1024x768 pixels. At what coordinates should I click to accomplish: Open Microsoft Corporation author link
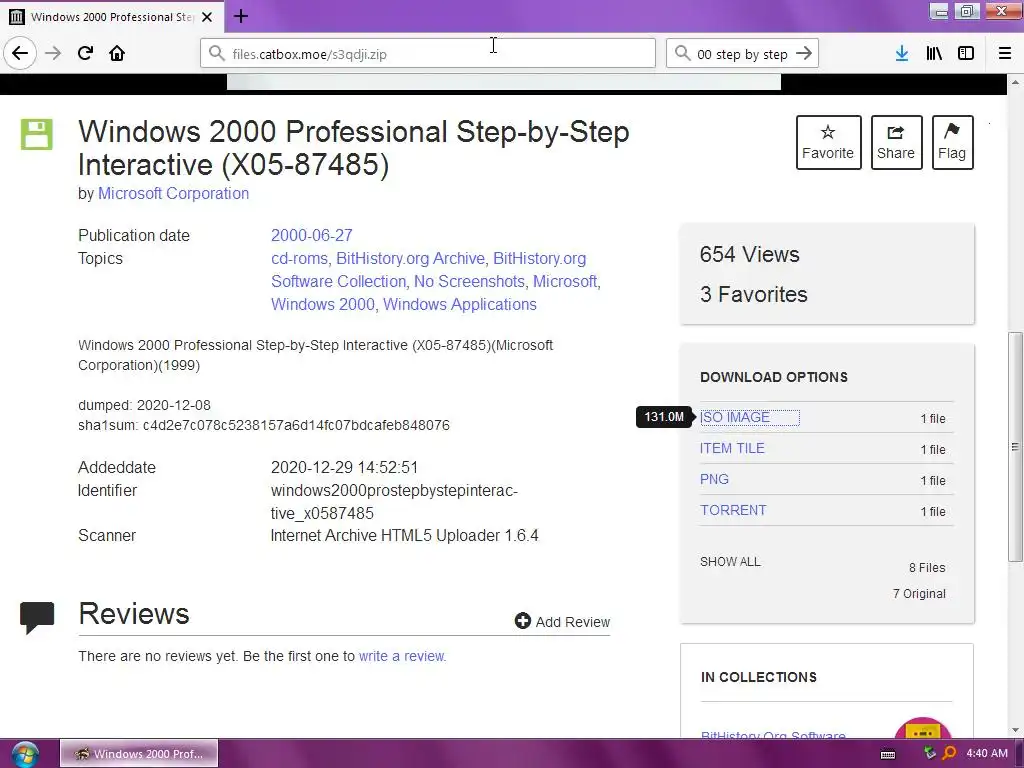pyautogui.click(x=173, y=194)
